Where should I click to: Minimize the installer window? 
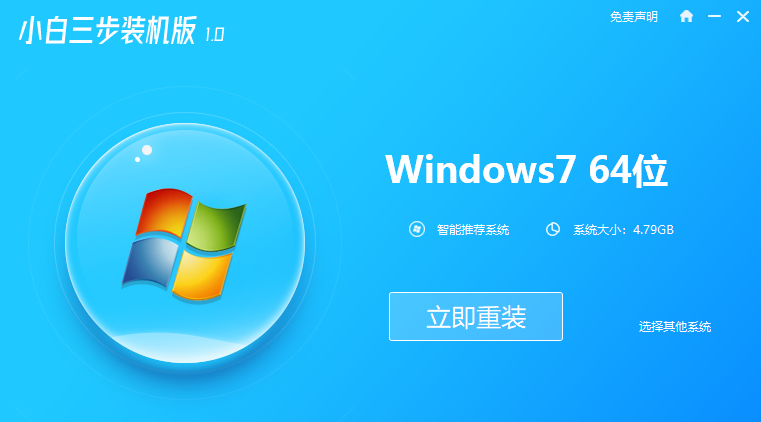(714, 16)
